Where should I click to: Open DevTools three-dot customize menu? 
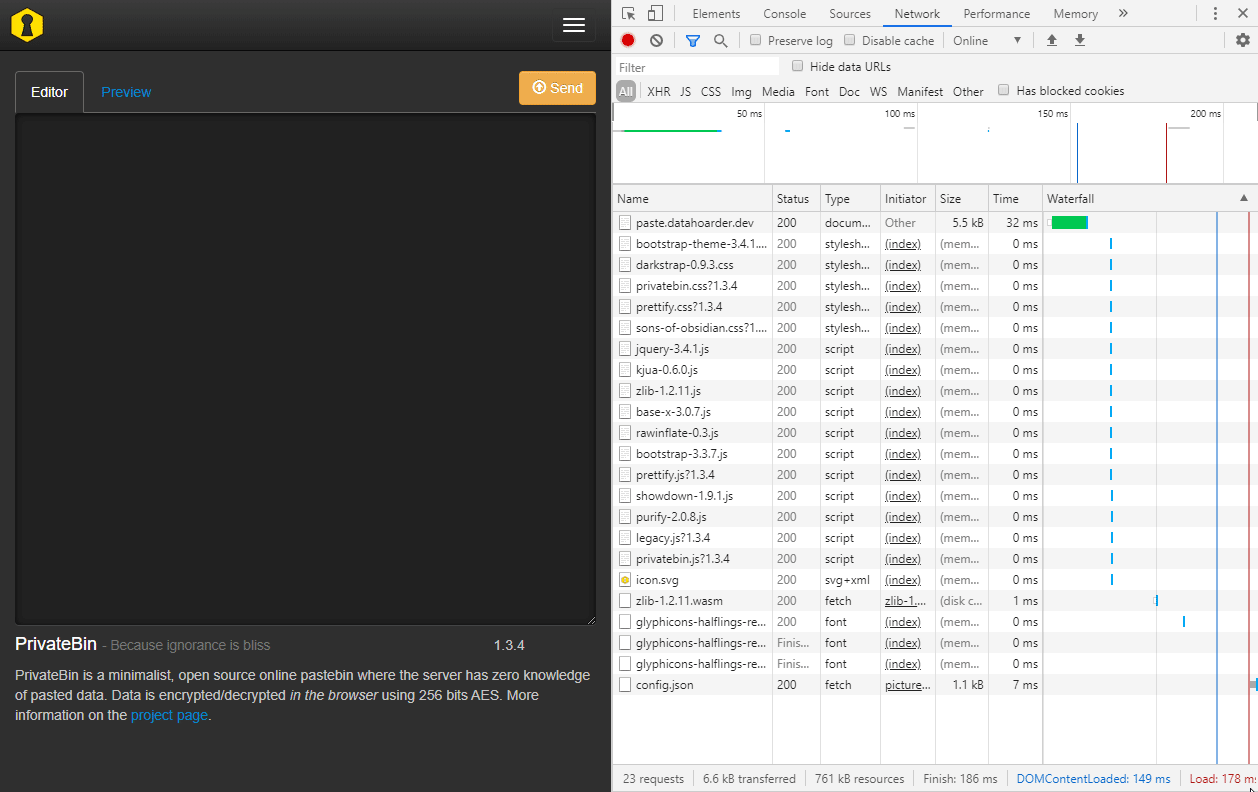pyautogui.click(x=1215, y=13)
